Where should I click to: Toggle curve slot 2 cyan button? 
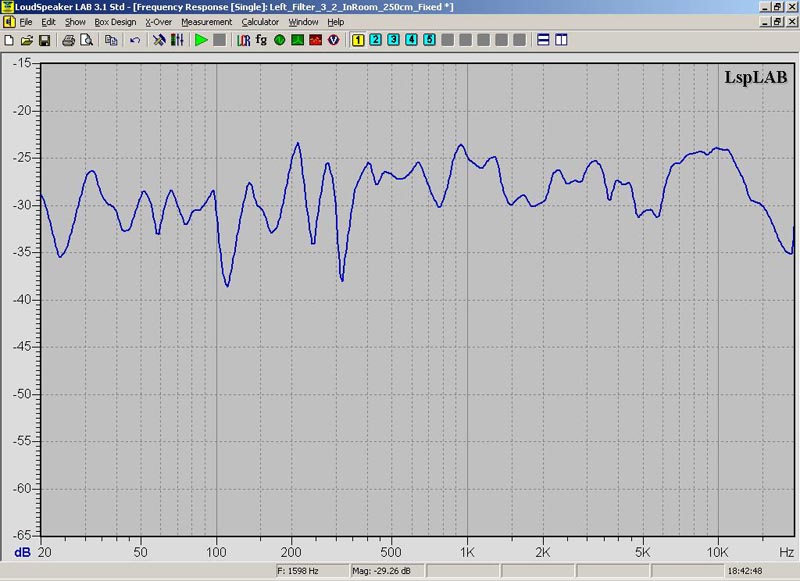coord(376,40)
